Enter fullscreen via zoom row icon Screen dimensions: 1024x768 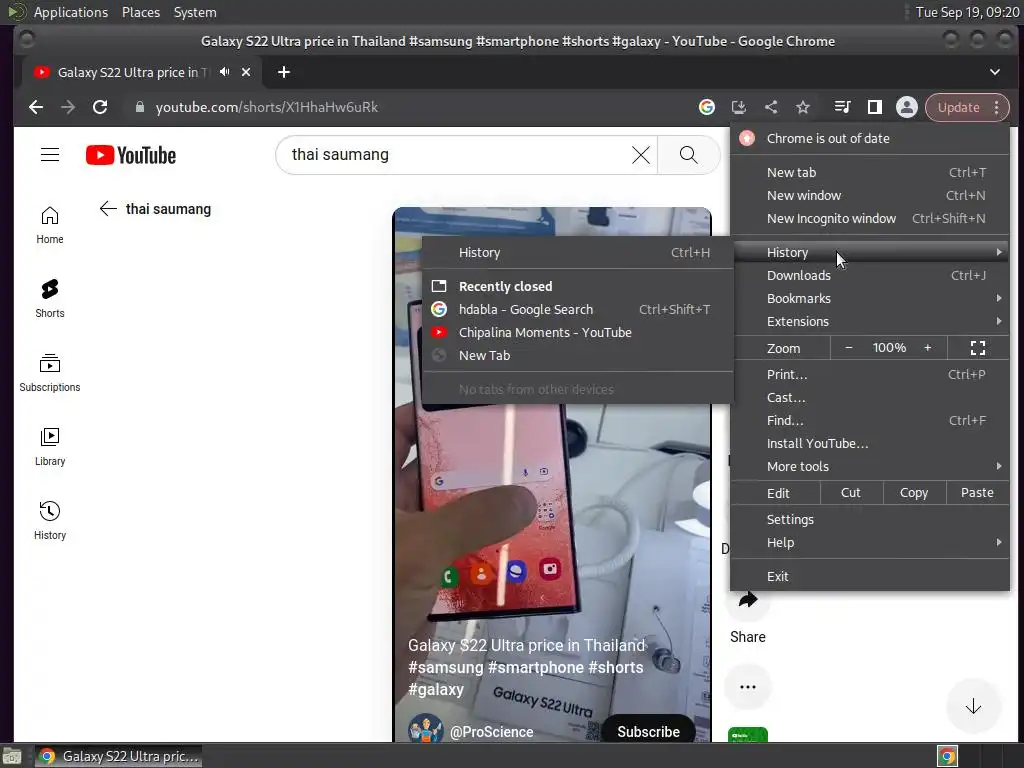(978, 348)
